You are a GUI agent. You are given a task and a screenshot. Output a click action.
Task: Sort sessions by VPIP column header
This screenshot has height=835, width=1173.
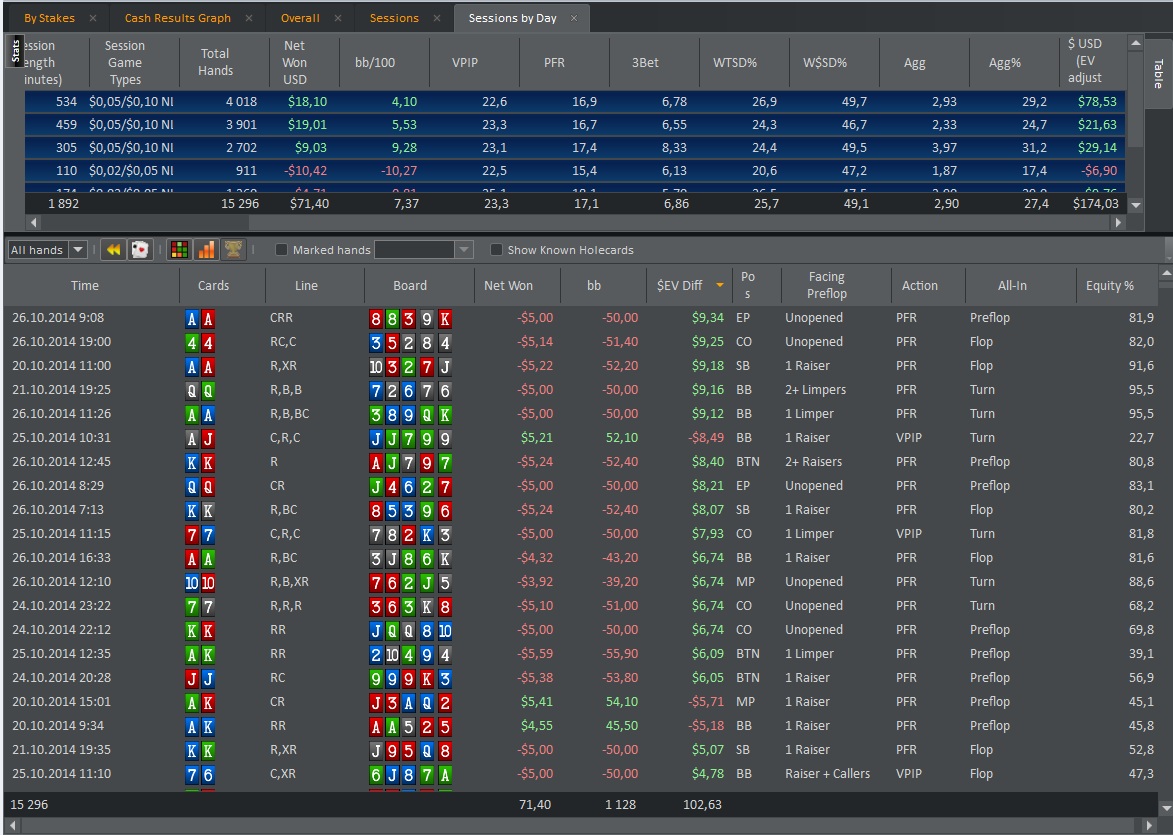tap(465, 62)
